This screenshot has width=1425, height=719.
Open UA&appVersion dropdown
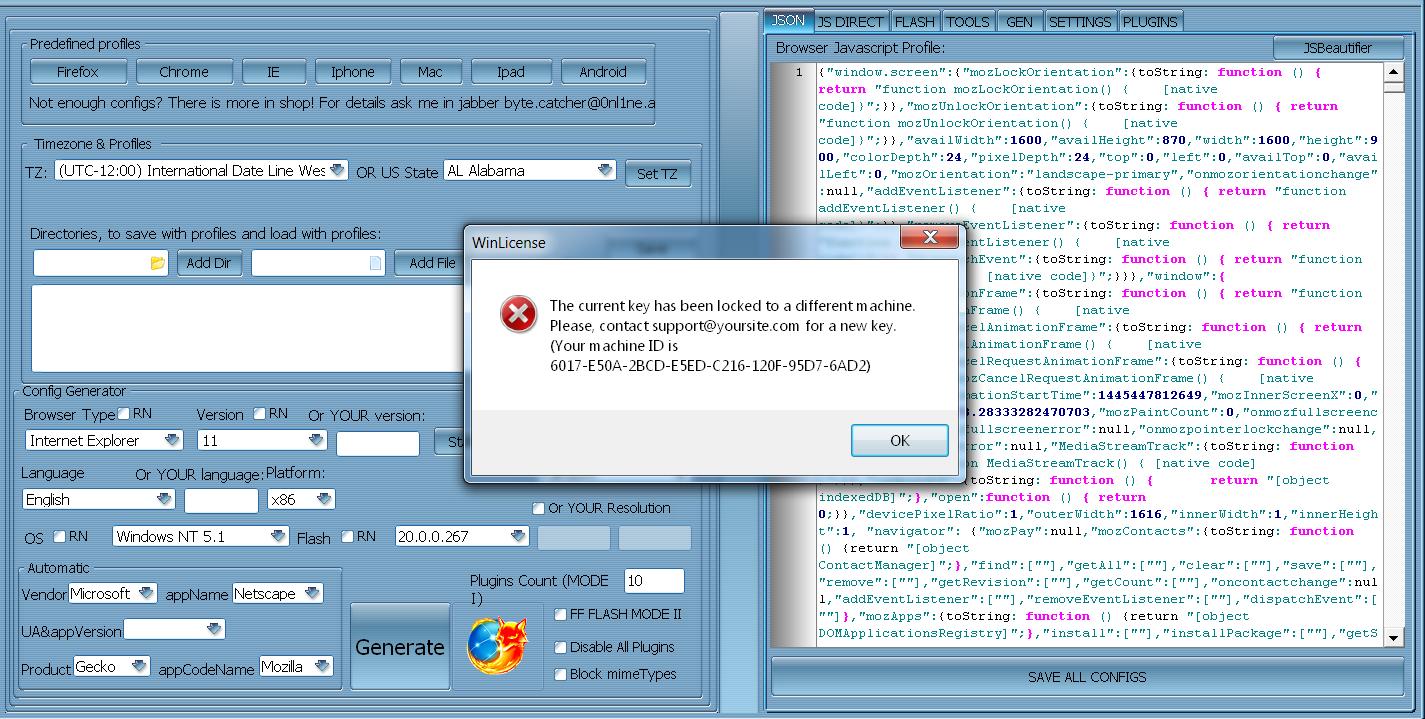(x=175, y=629)
